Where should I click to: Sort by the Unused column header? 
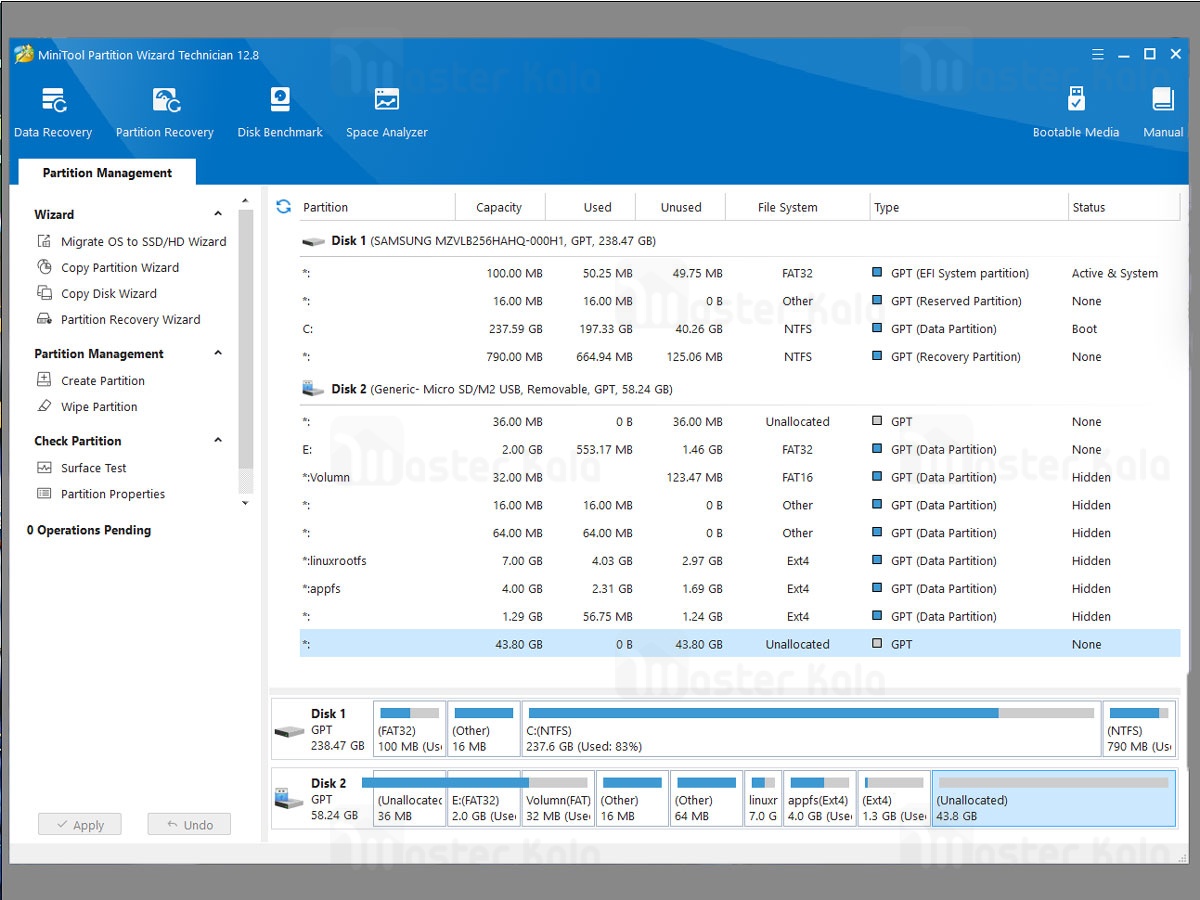tap(681, 207)
